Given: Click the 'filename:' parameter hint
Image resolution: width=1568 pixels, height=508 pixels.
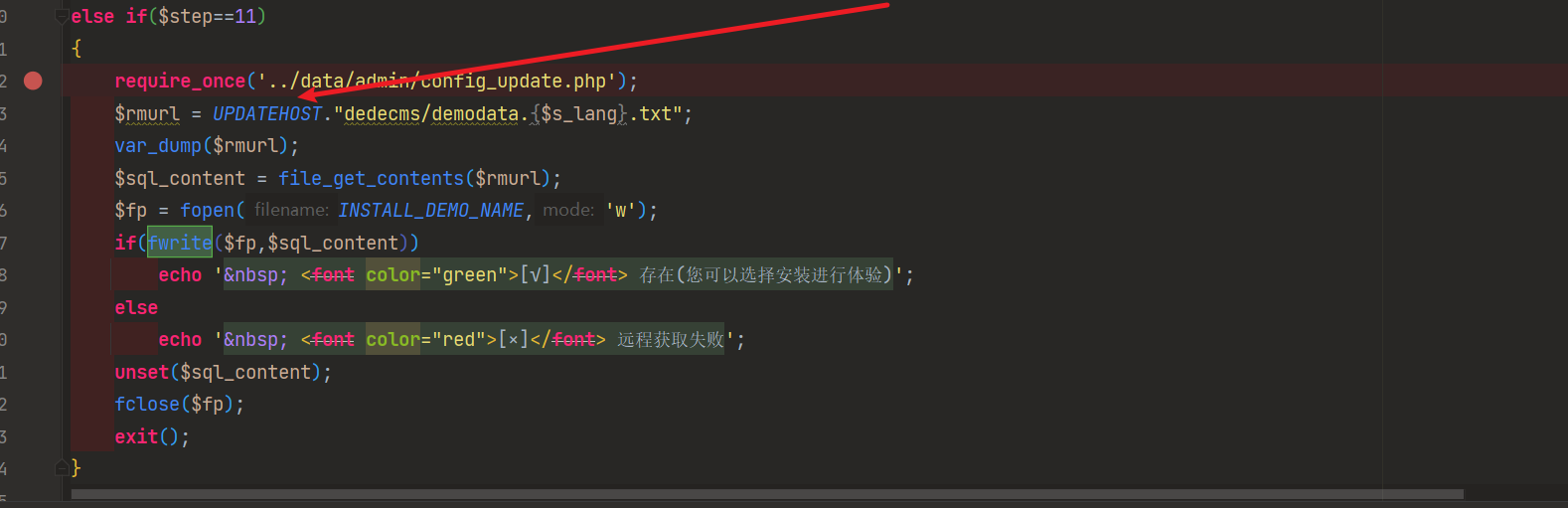Looking at the screenshot, I should tap(291, 210).
